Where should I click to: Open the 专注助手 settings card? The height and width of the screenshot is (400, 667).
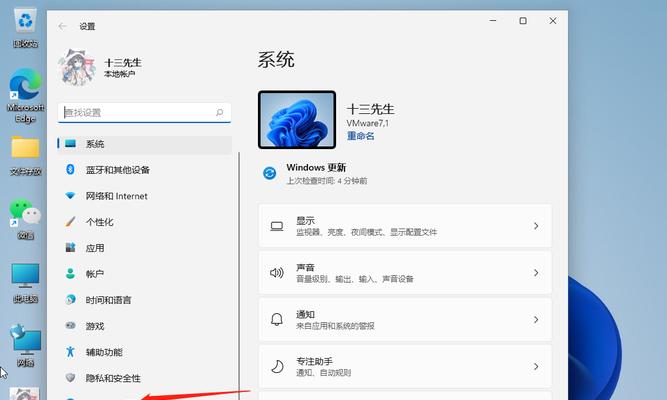pyautogui.click(x=405, y=366)
